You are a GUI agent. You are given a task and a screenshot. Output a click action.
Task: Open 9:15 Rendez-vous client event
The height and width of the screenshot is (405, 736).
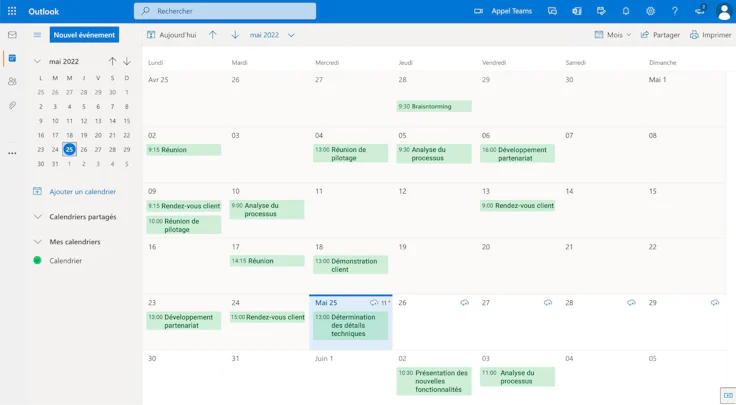(184, 206)
